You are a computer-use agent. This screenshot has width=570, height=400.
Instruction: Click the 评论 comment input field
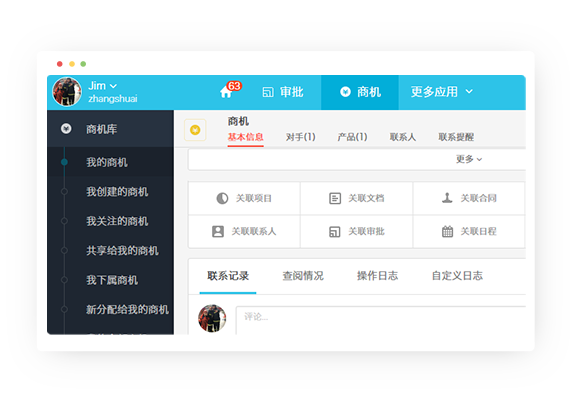[381, 320]
